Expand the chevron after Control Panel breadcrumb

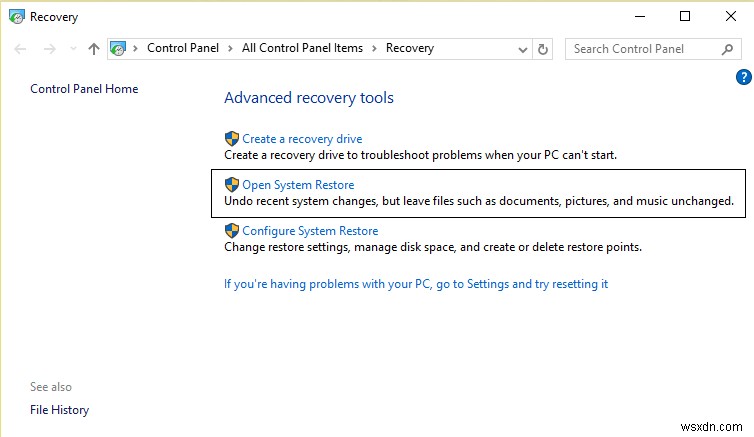tap(230, 48)
